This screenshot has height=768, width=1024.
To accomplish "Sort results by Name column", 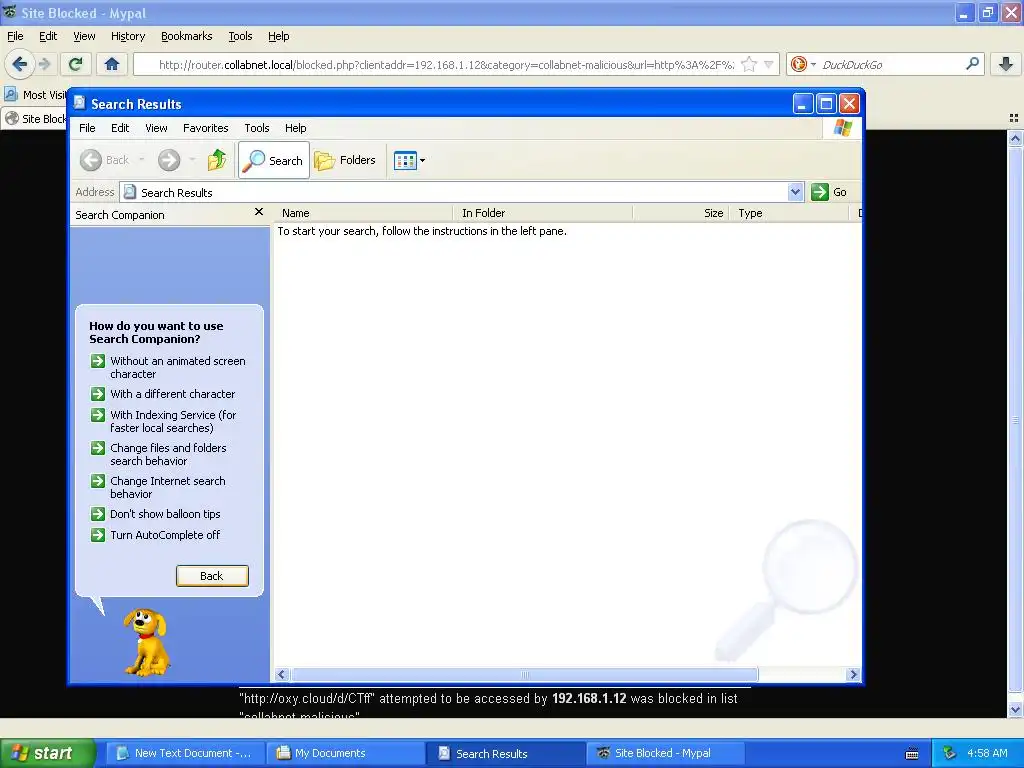I will [362, 213].
